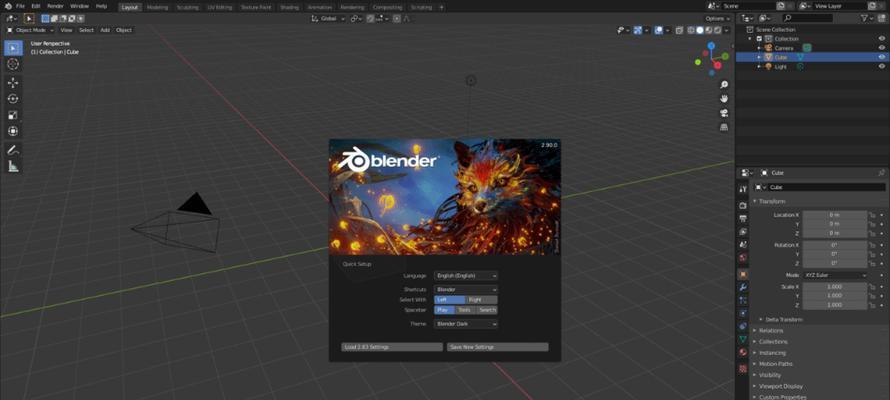Switch to the Modeling workspace tab
This screenshot has width=890, height=400.
157,7
